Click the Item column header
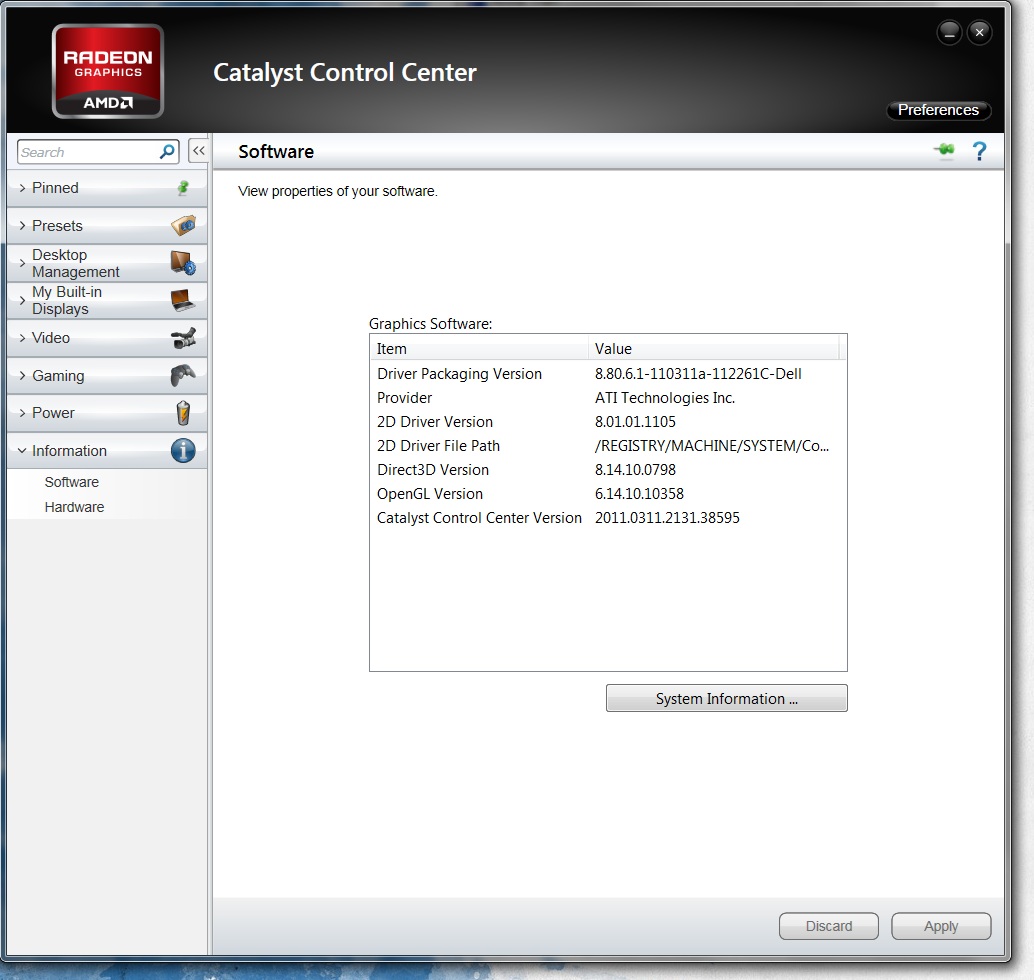Image resolution: width=1034 pixels, height=980 pixels. pos(479,348)
